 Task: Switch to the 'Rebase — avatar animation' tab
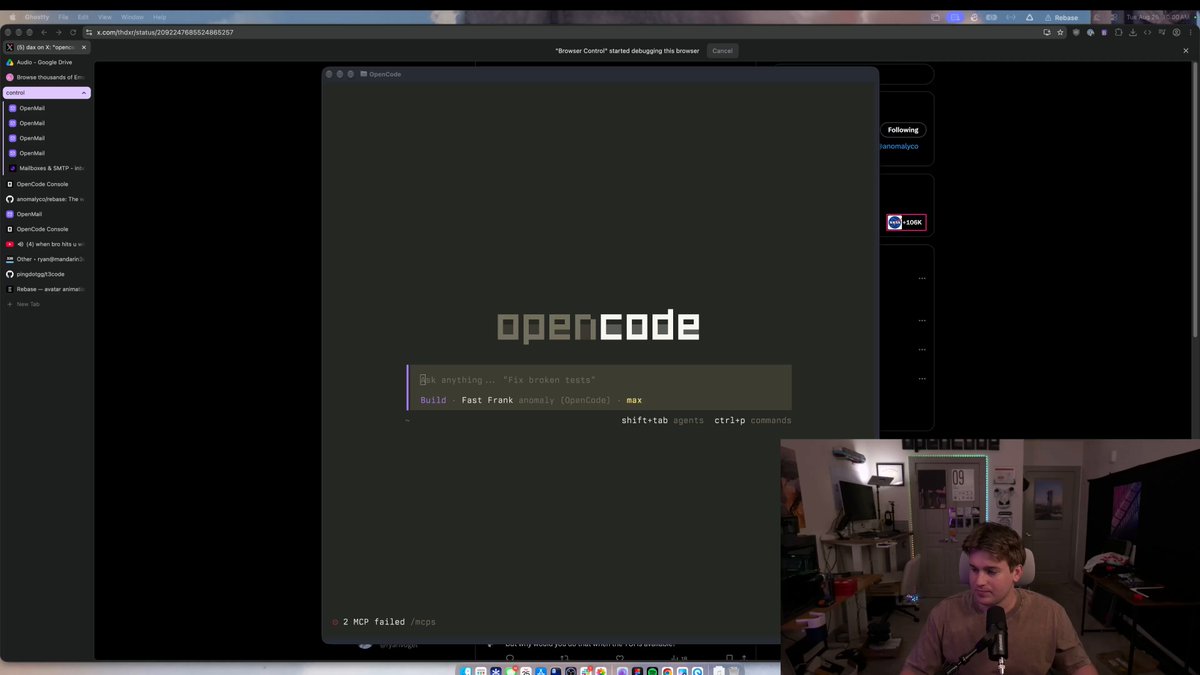[x=47, y=289]
